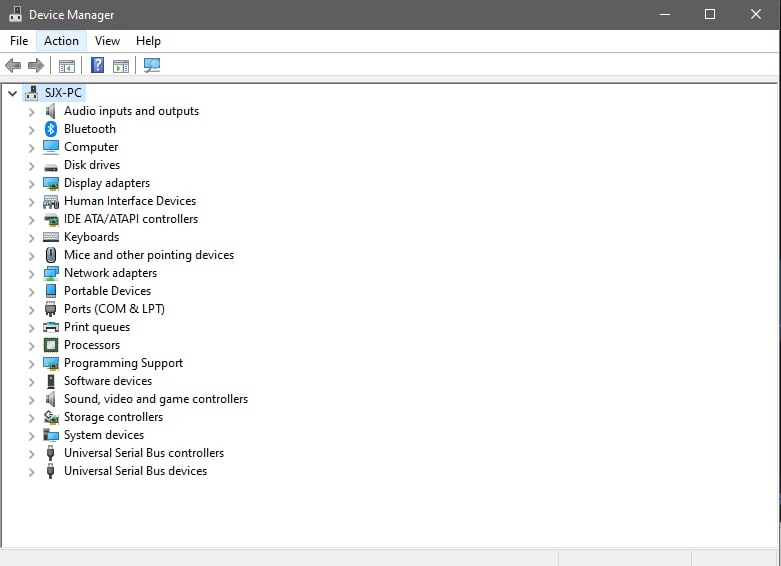Click the Software devices icon
Screen dimensions: 781x566
click(50, 381)
